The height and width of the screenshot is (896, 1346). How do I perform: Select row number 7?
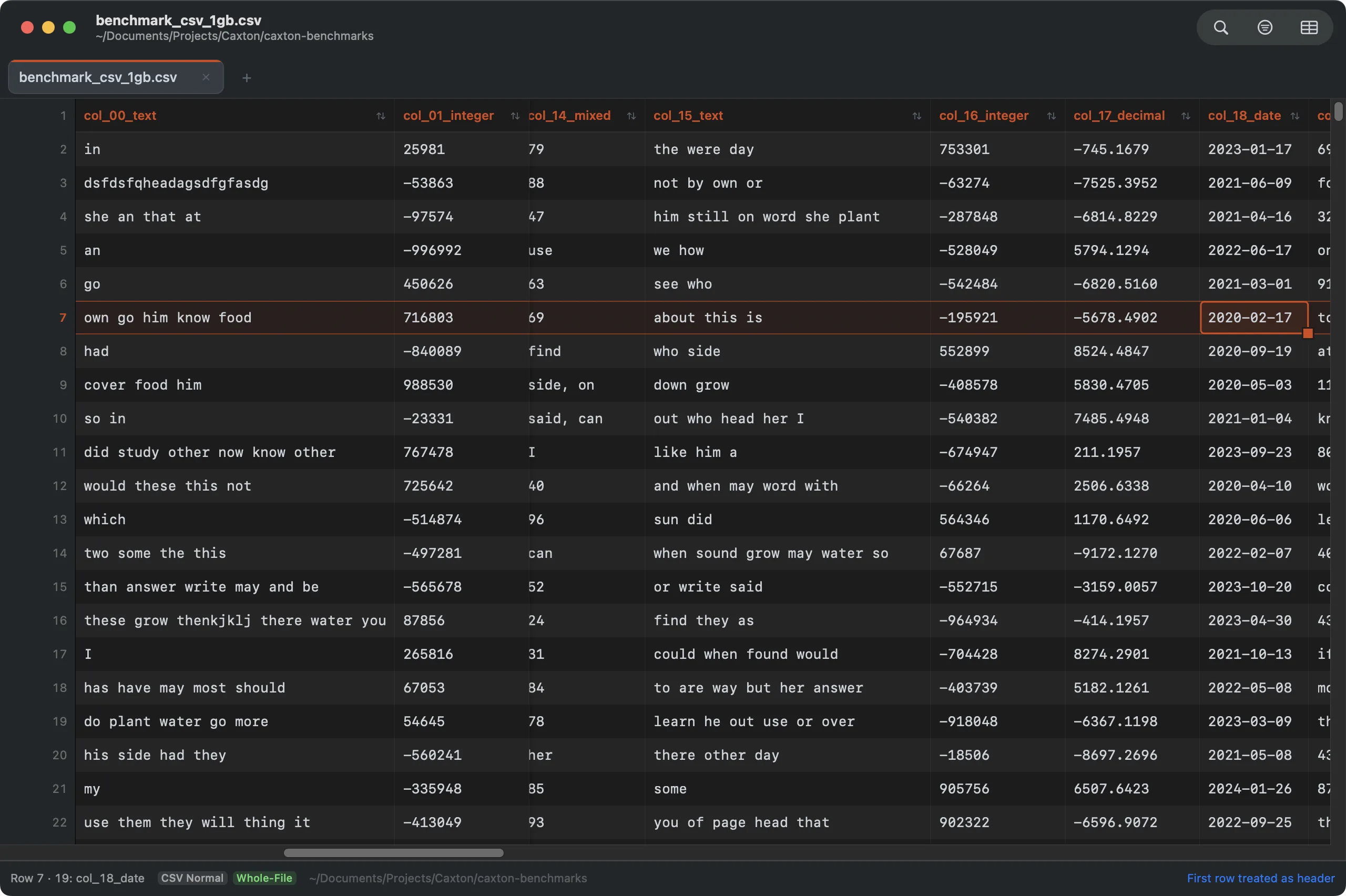tap(62, 317)
